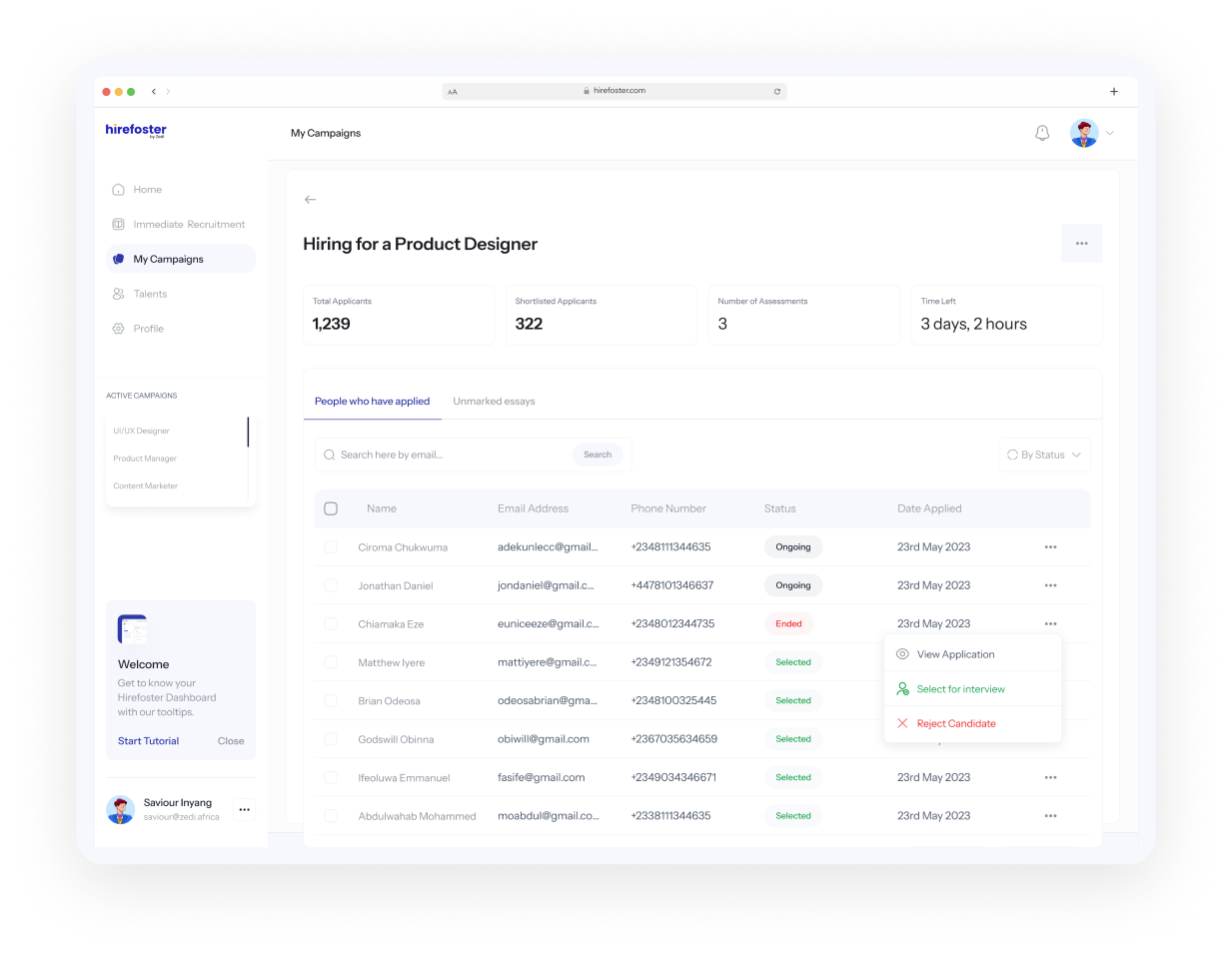The image size is (1232, 957).
Task: Check the Godswill Obinna row checkbox
Action: (331, 739)
